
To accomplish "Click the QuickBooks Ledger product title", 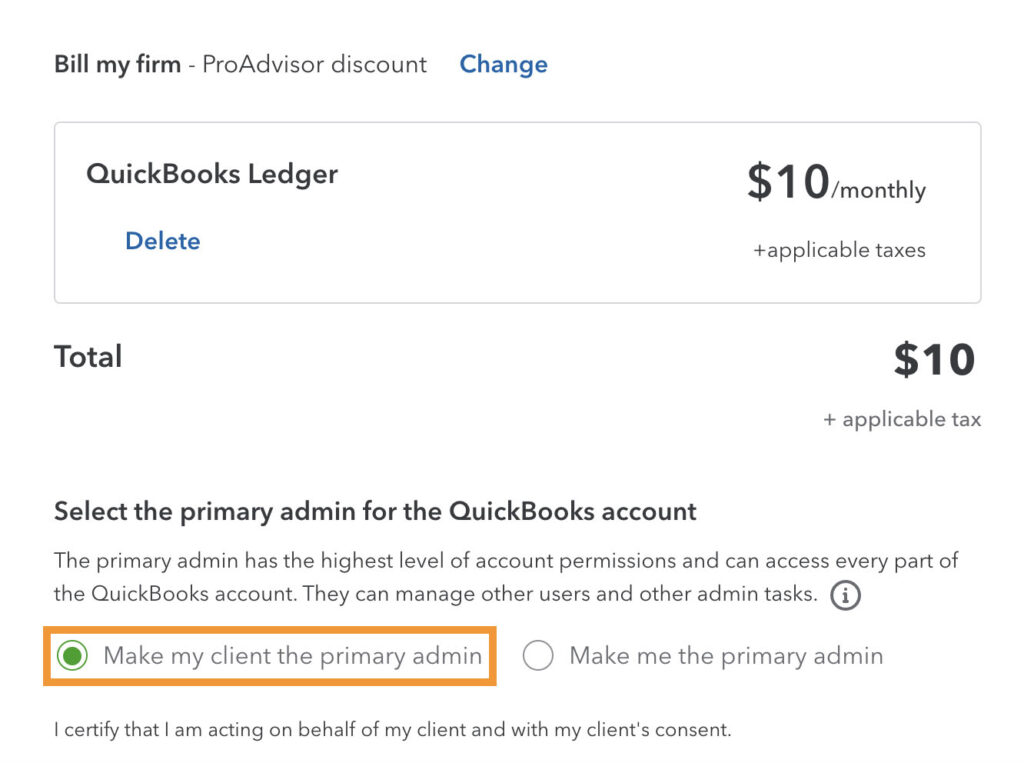I will (212, 174).
